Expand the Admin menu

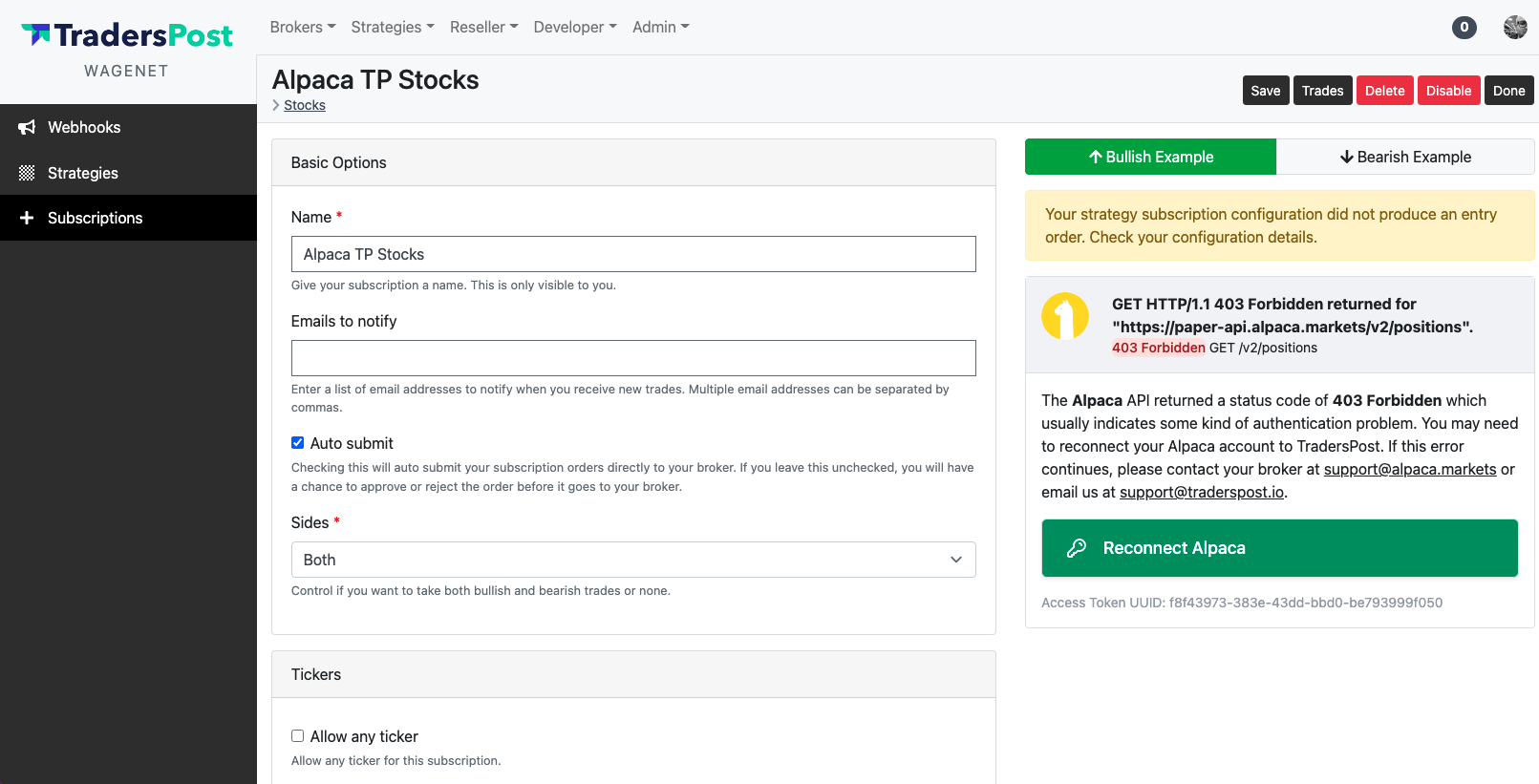point(661,27)
